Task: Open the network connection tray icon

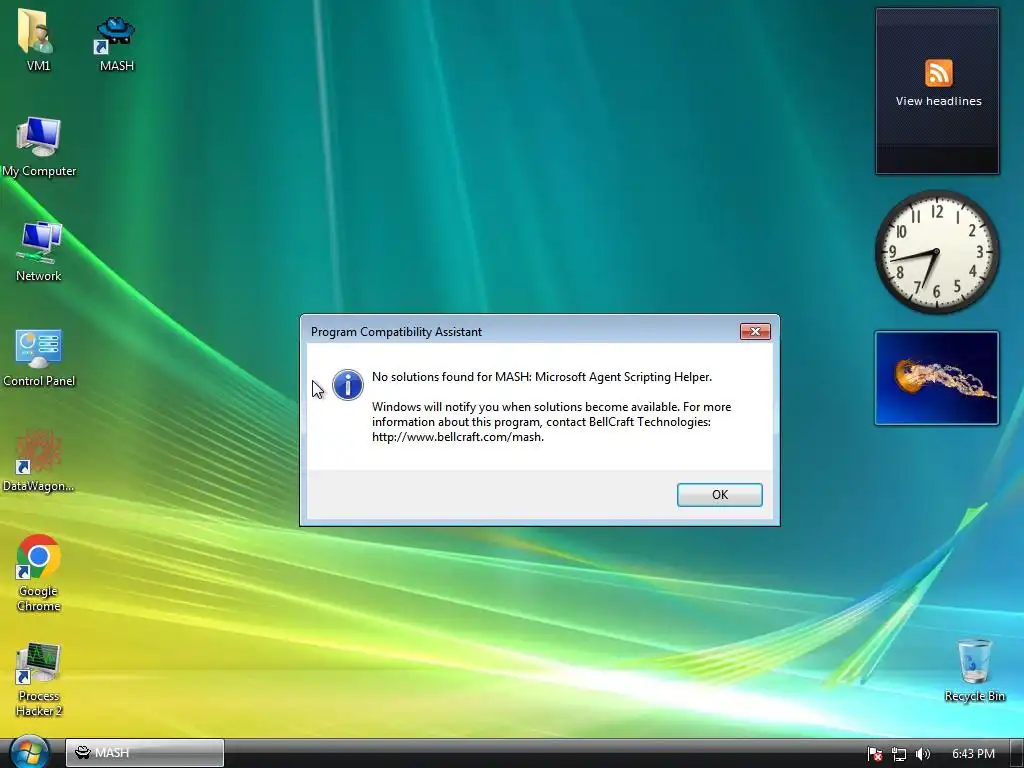Action: click(899, 754)
